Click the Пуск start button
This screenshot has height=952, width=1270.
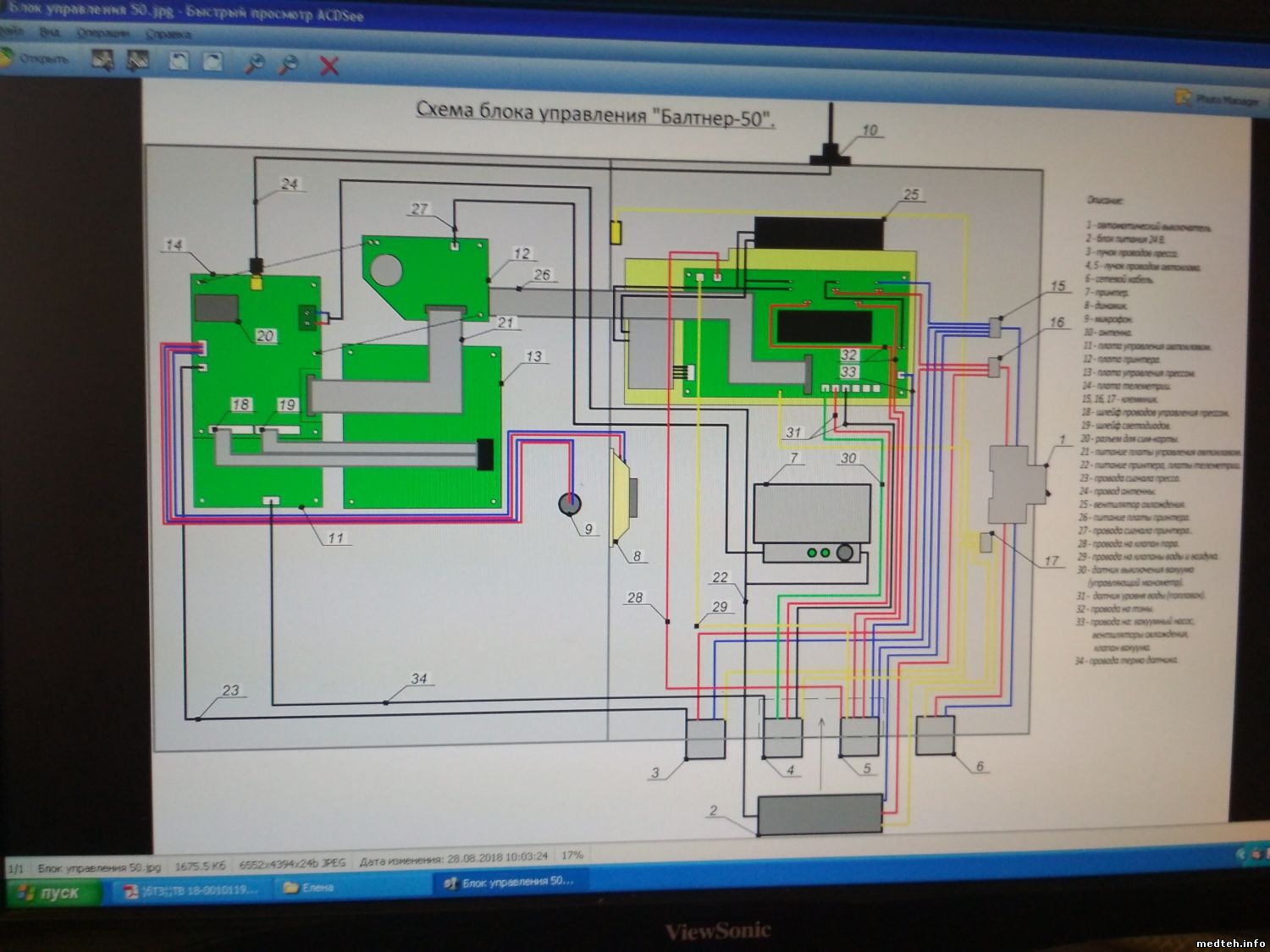click(x=49, y=892)
